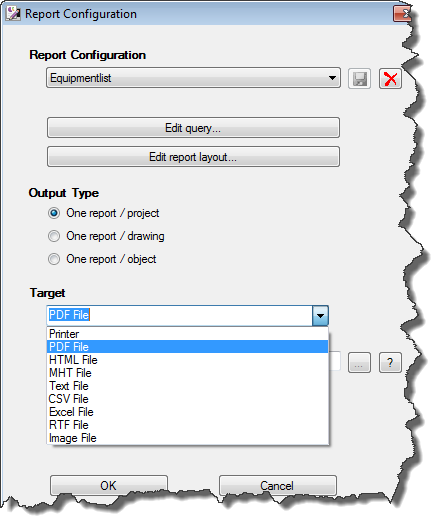
Task: Delete configuration using red X icon
Action: 390,79
